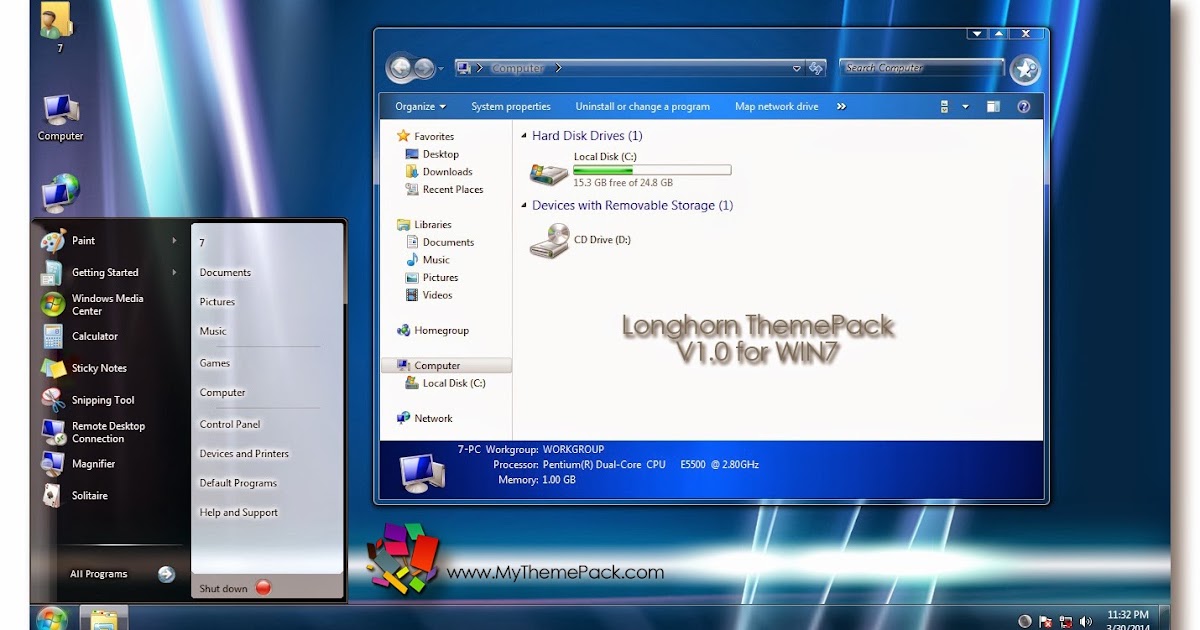This screenshot has height=630, width=1200.
Task: Click the red Shut down button icon
Action: tap(263, 588)
